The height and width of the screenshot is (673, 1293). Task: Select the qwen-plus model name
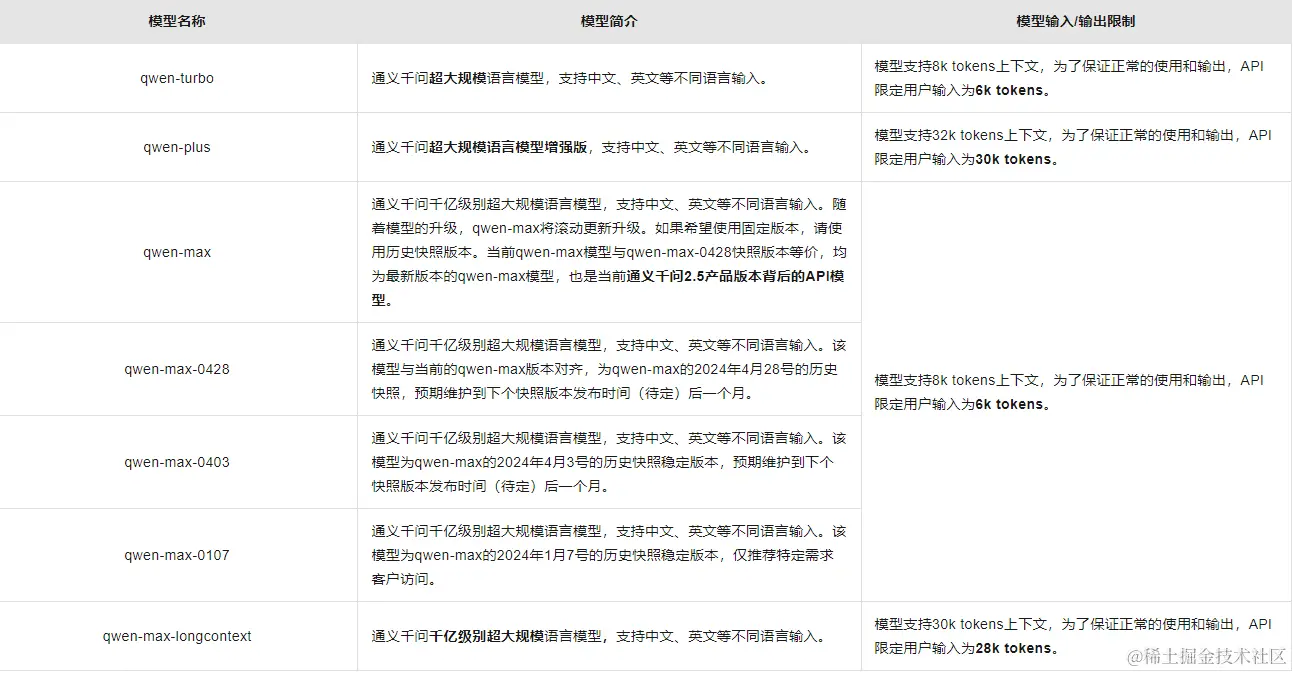(x=176, y=146)
